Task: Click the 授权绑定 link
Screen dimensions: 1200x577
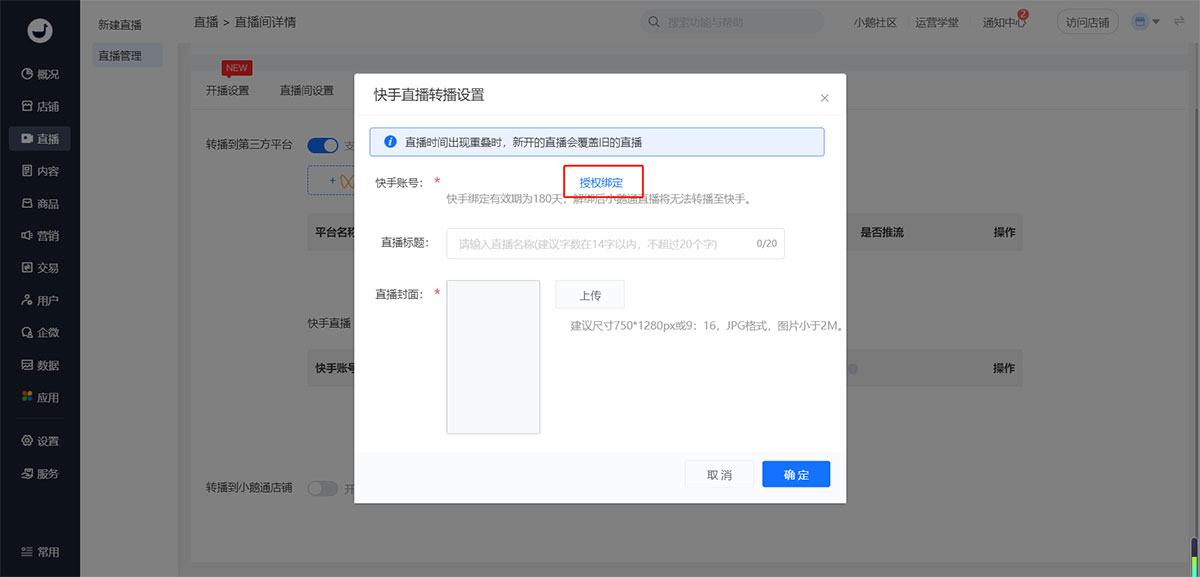Action: point(601,183)
